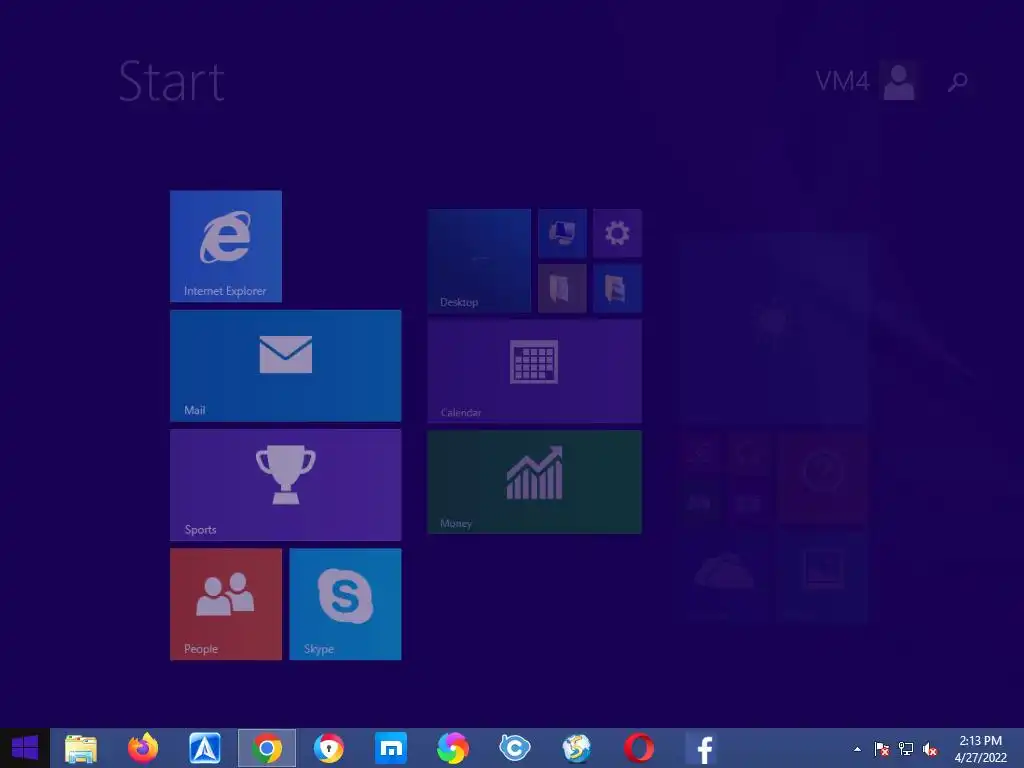Launch the multicolored swirl browser icon
Viewport: 1024px width, 768px height.
coord(453,748)
